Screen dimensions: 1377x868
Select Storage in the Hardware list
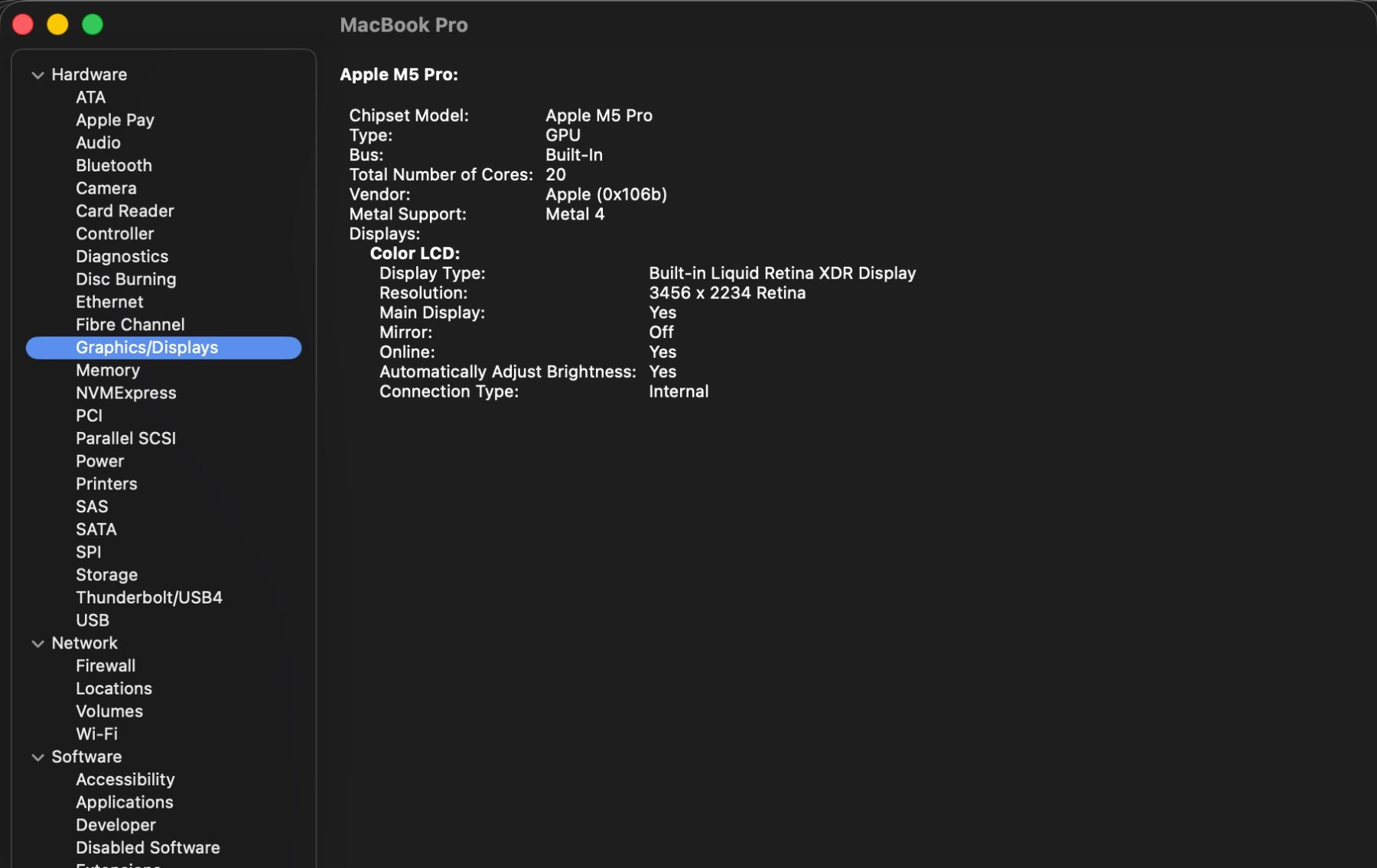click(106, 575)
